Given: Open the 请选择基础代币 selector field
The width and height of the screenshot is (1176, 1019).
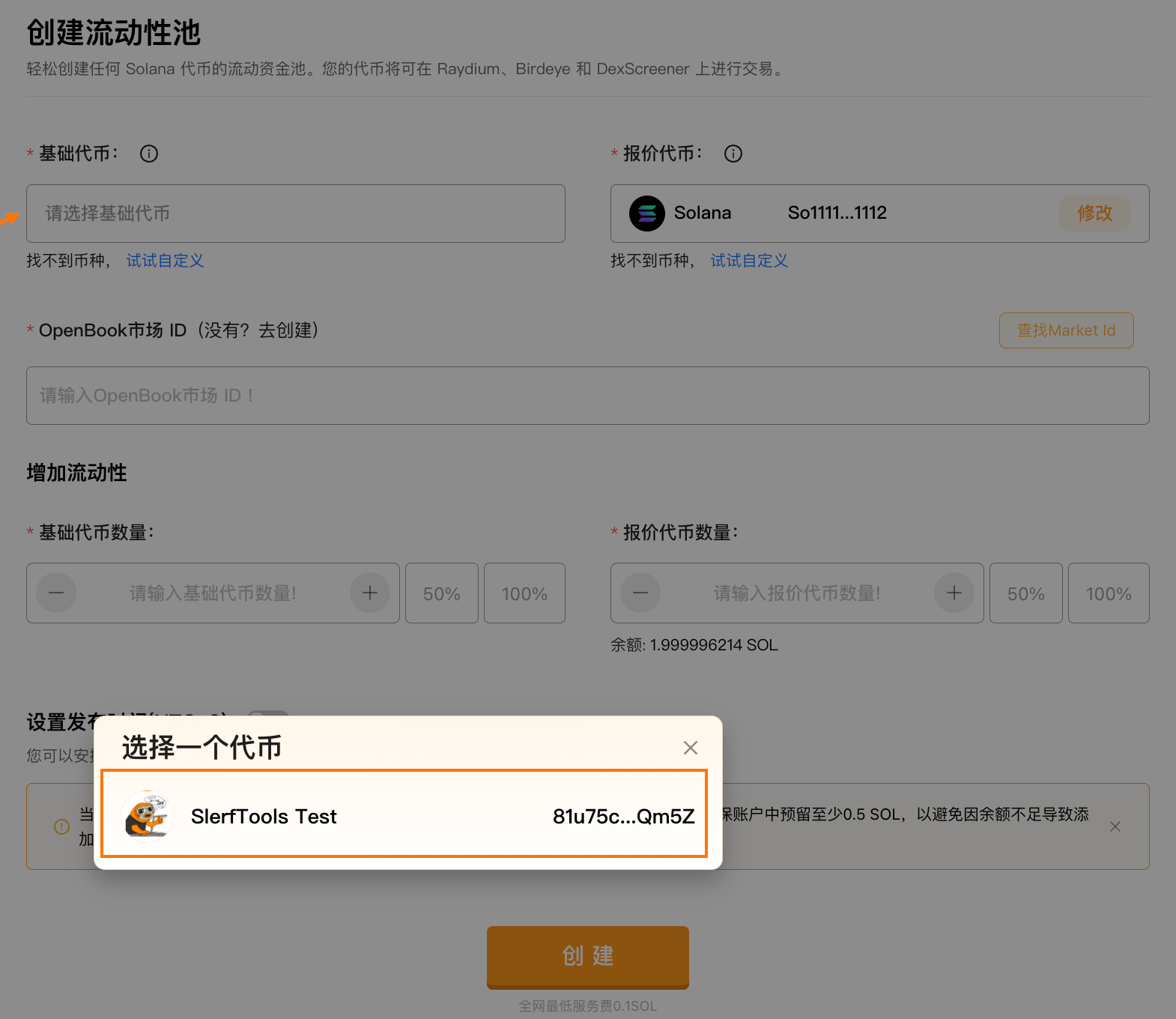Looking at the screenshot, I should point(296,214).
